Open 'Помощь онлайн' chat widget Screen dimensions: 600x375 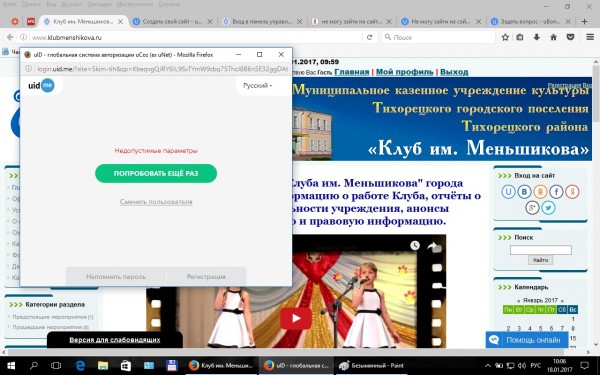527,340
